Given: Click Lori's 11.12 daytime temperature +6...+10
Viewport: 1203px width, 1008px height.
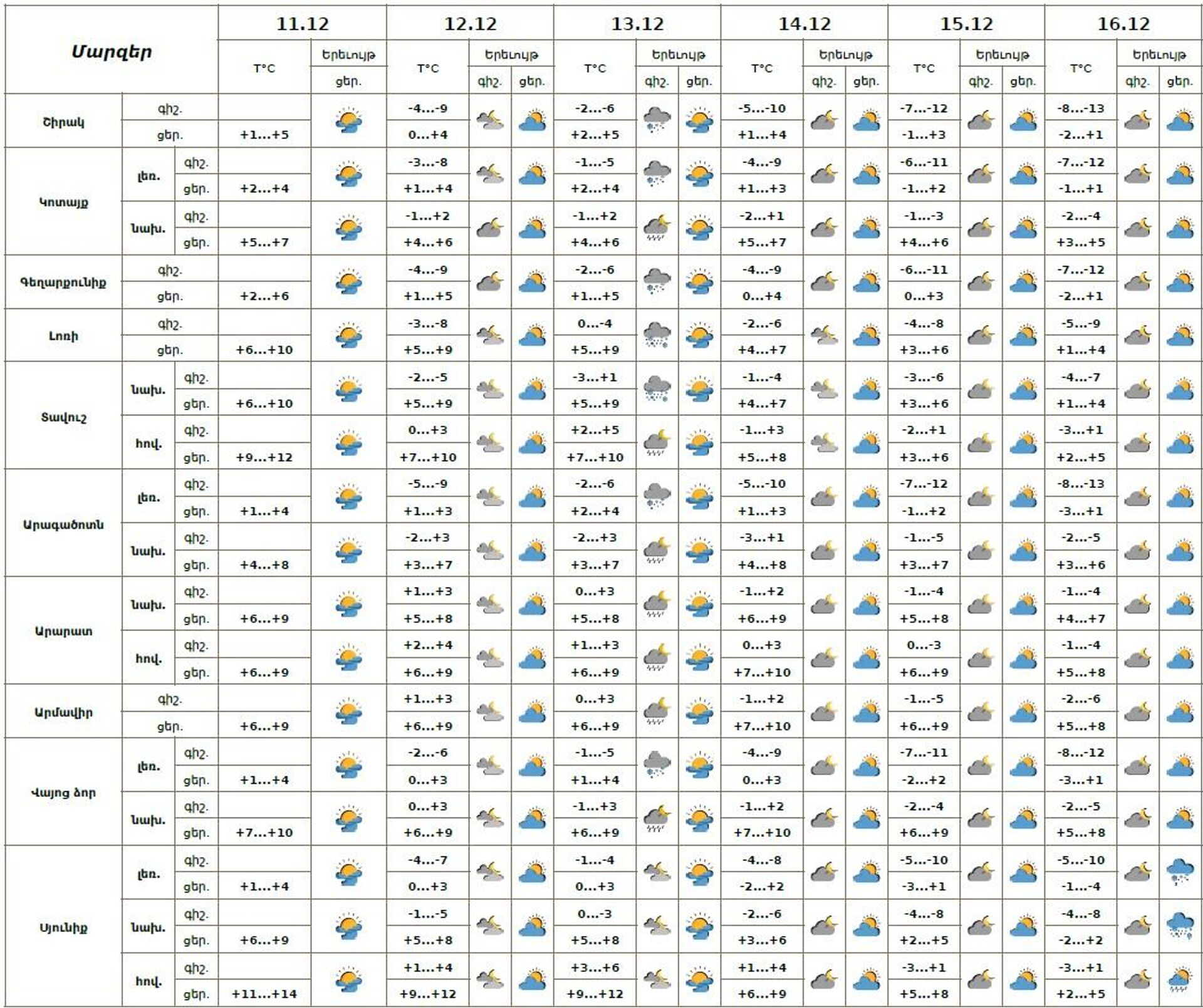Looking at the screenshot, I should (x=264, y=350).
